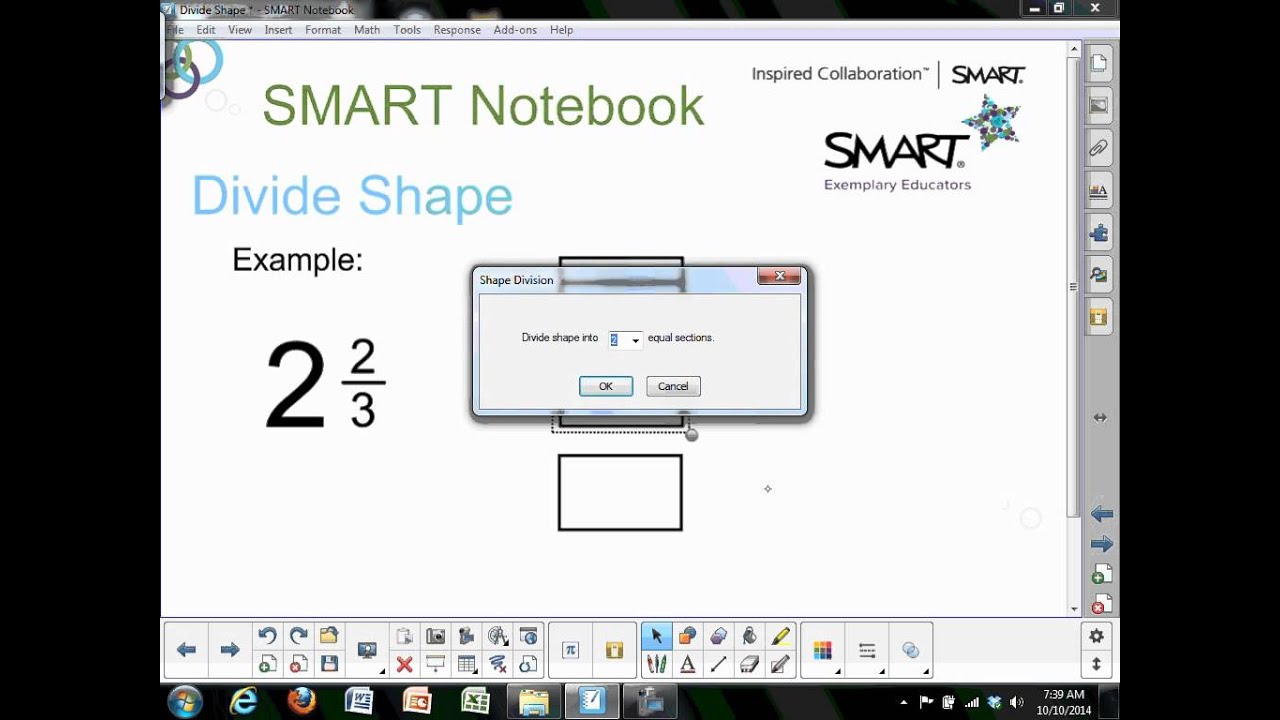Image resolution: width=1280 pixels, height=720 pixels.
Task: Click Cancel in Shape Division dialog
Action: click(673, 386)
